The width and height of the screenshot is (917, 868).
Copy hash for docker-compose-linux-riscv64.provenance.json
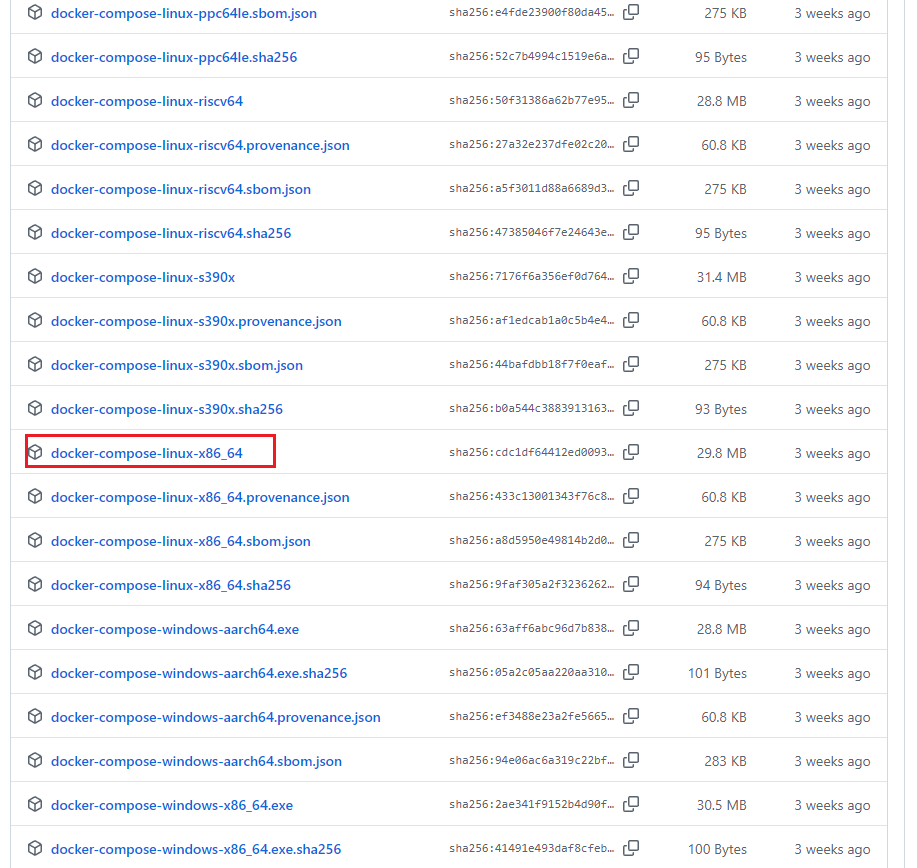[x=631, y=144]
